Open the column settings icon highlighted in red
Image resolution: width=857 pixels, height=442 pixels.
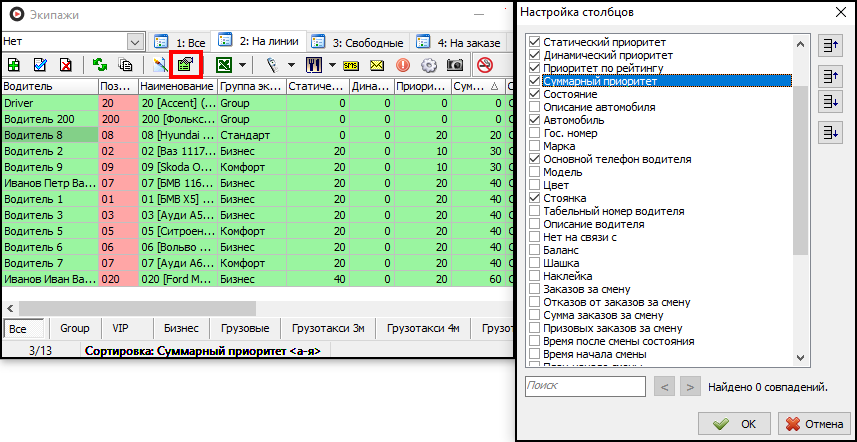185,66
